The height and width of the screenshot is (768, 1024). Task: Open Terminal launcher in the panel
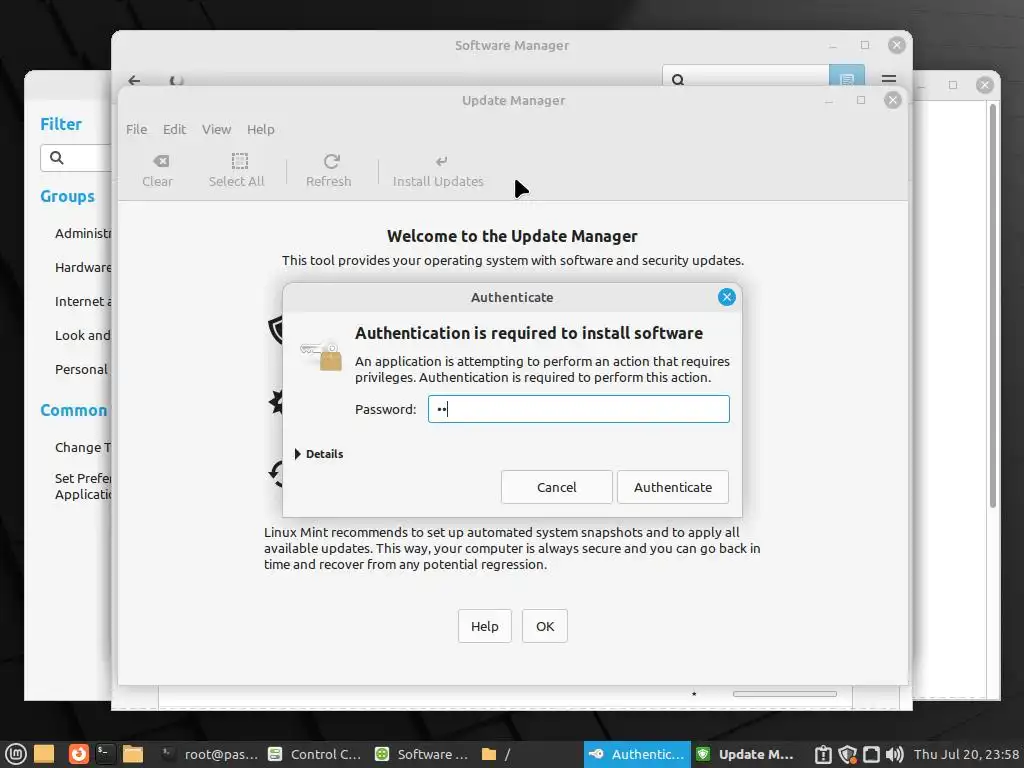105,754
